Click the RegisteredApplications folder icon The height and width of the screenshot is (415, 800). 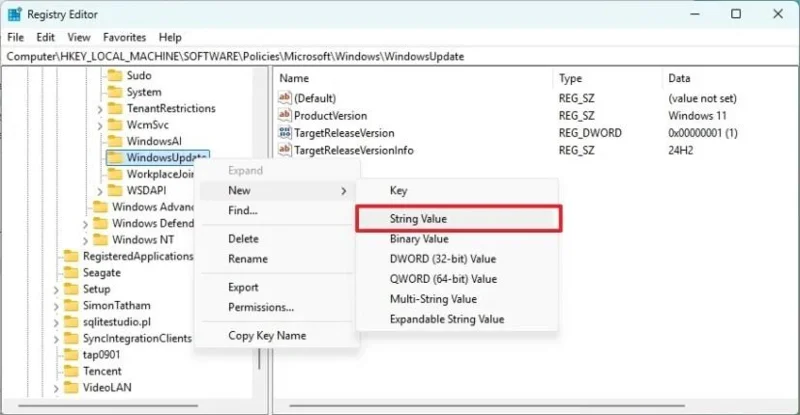tap(71, 256)
